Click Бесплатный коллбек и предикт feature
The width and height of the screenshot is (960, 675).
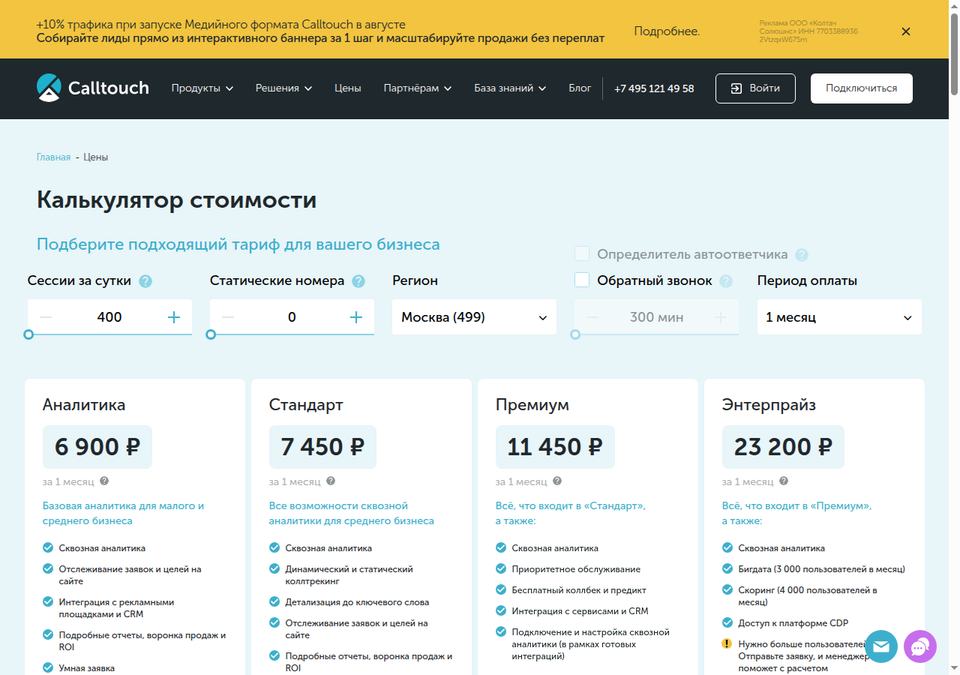[579, 590]
